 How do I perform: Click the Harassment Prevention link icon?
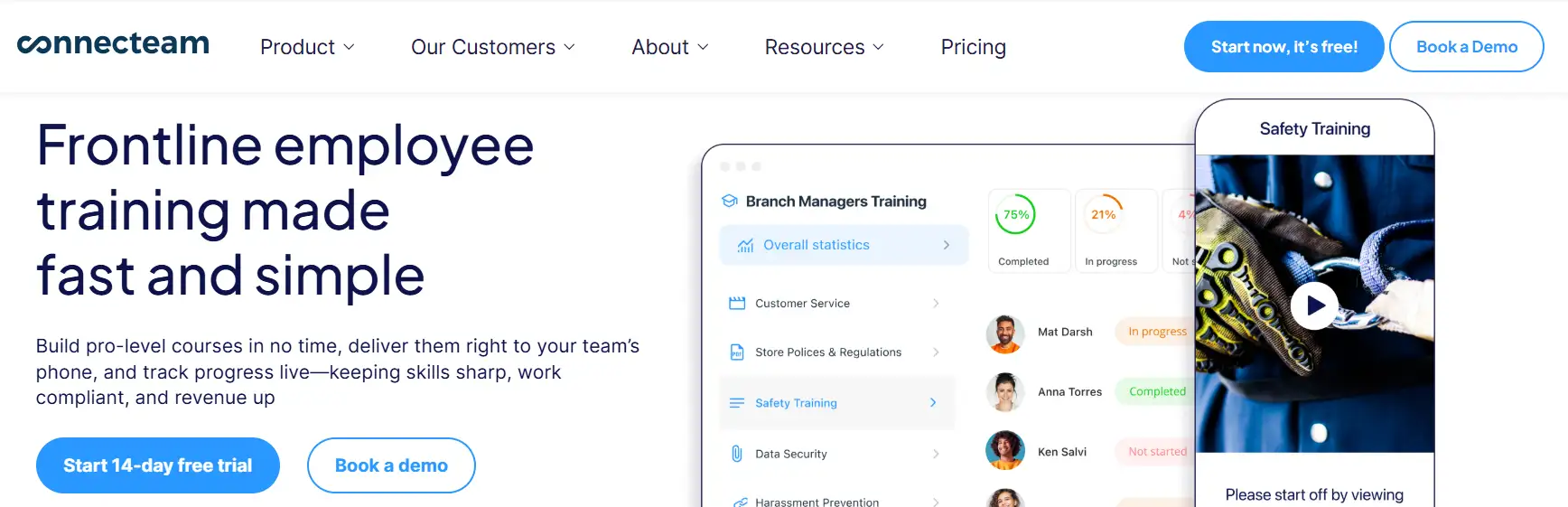(x=740, y=502)
